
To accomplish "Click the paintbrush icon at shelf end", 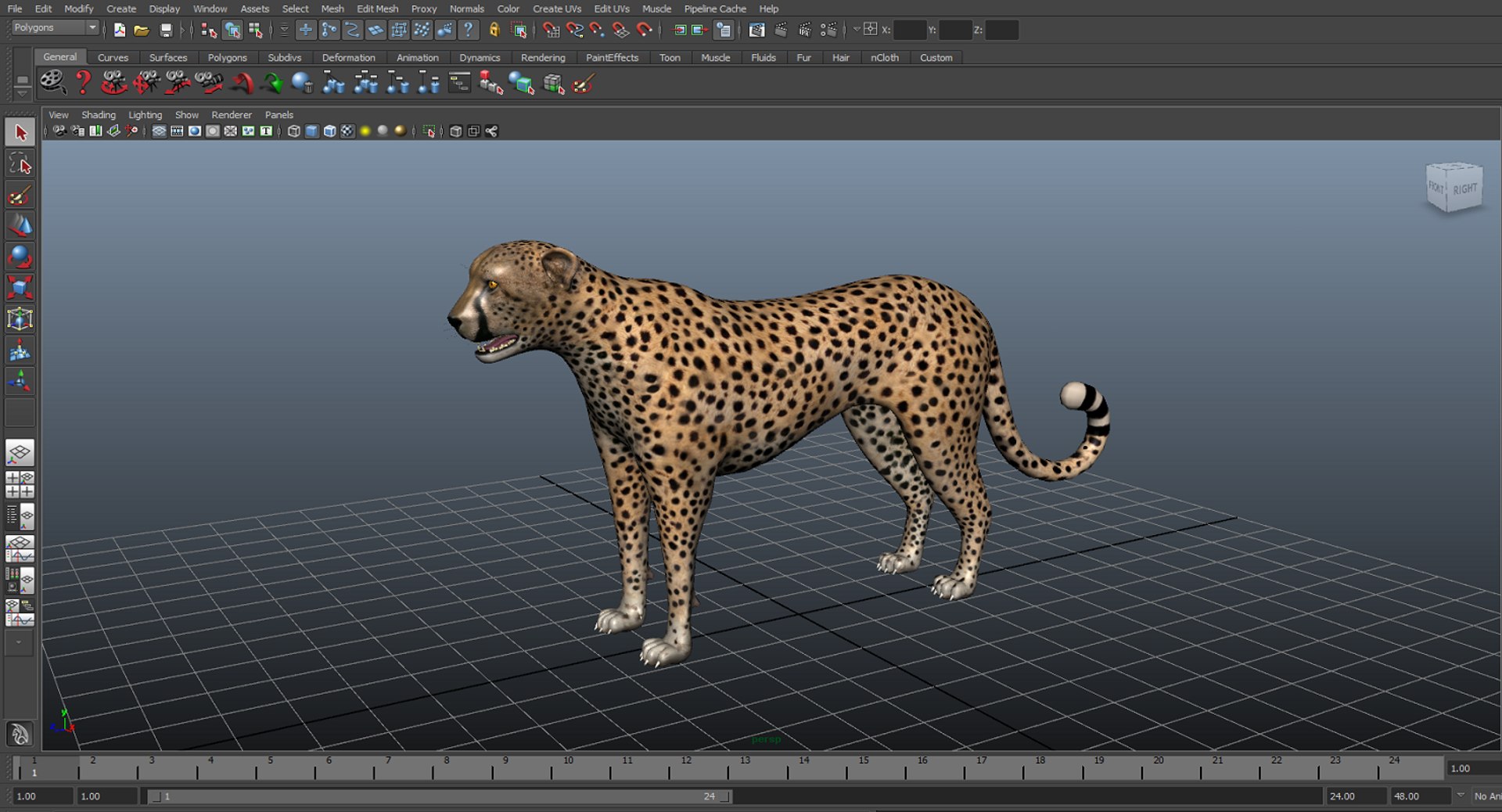I will [584, 83].
